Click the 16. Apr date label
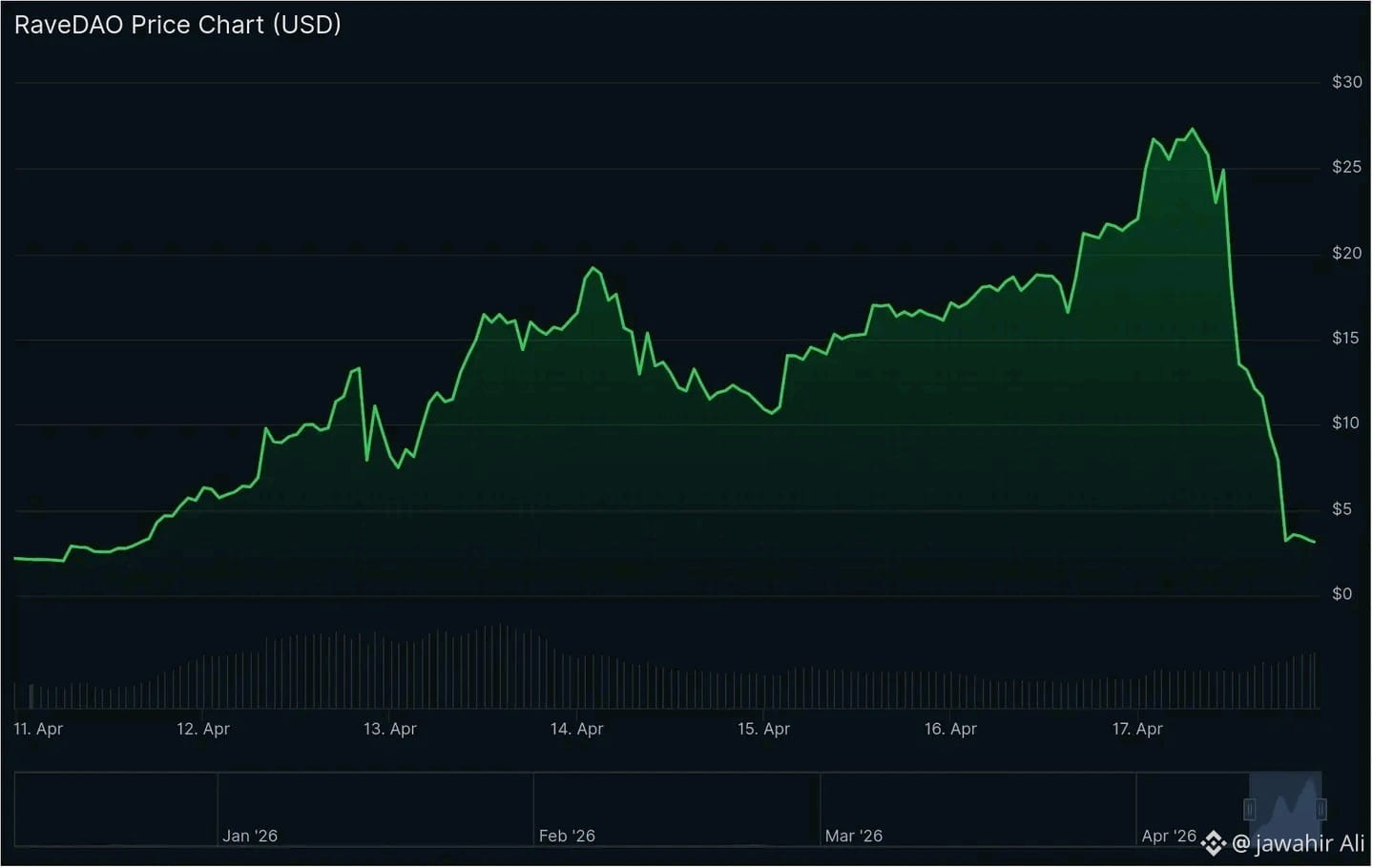The image size is (1373, 868). (x=951, y=729)
